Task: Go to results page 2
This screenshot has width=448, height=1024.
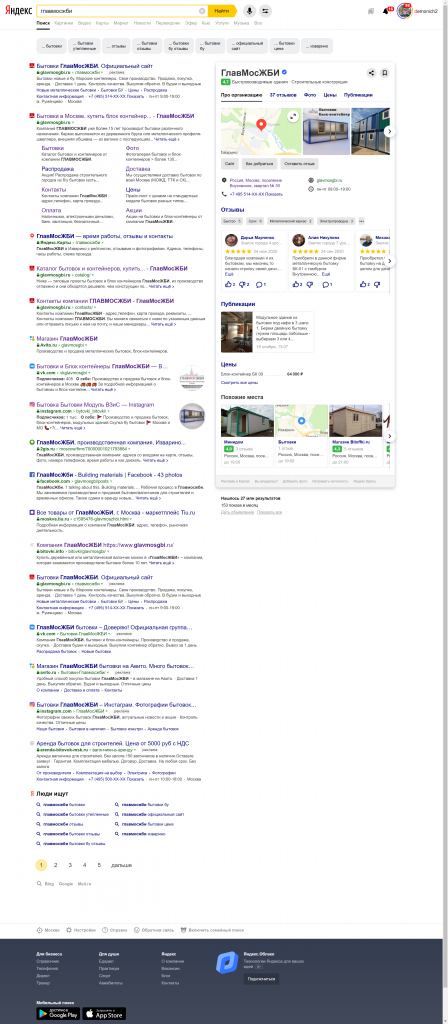Action: (56, 865)
